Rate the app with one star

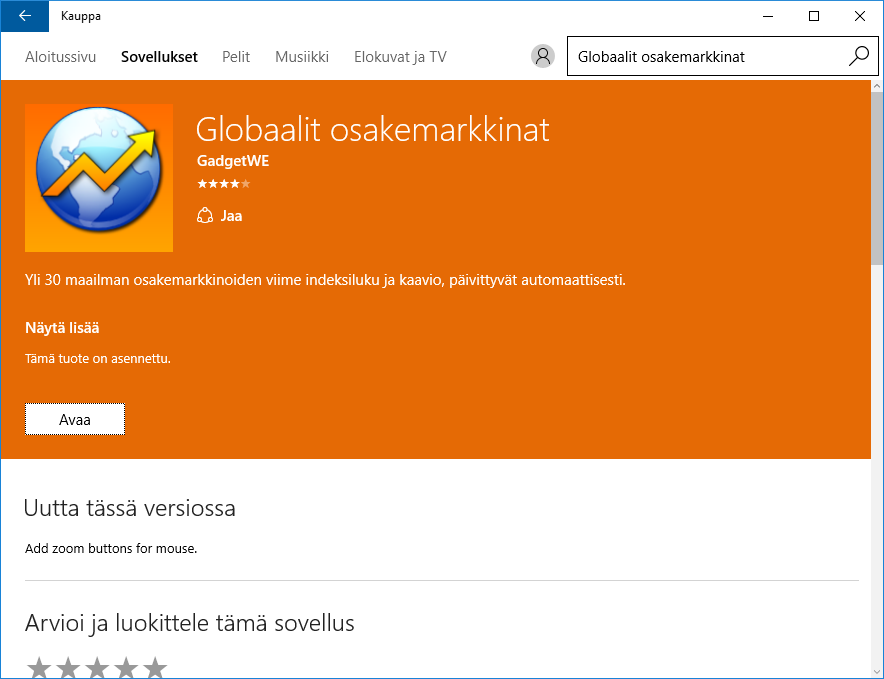(38, 668)
